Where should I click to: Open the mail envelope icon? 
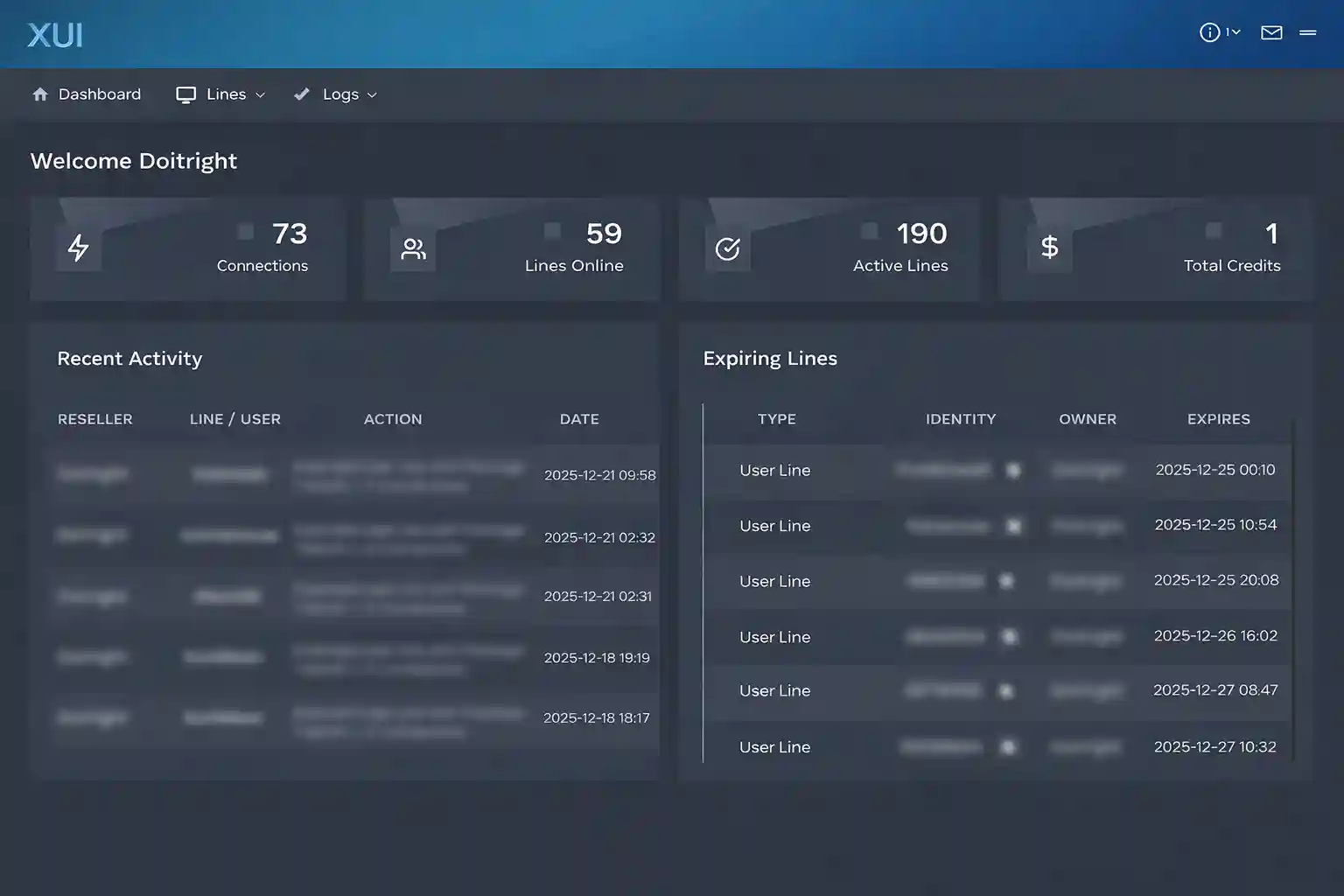[x=1271, y=32]
